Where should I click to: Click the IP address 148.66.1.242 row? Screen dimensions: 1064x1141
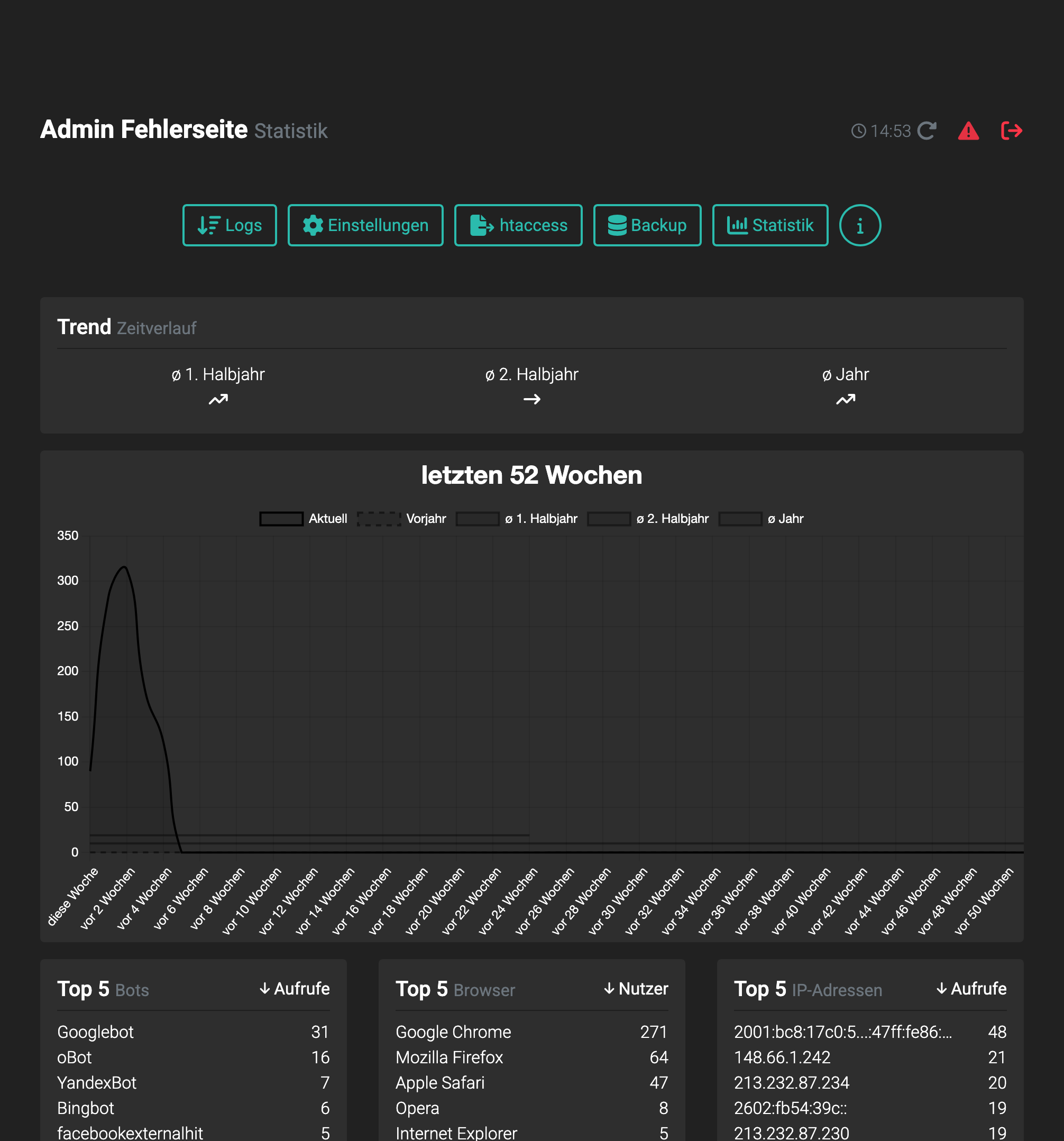click(x=782, y=1057)
